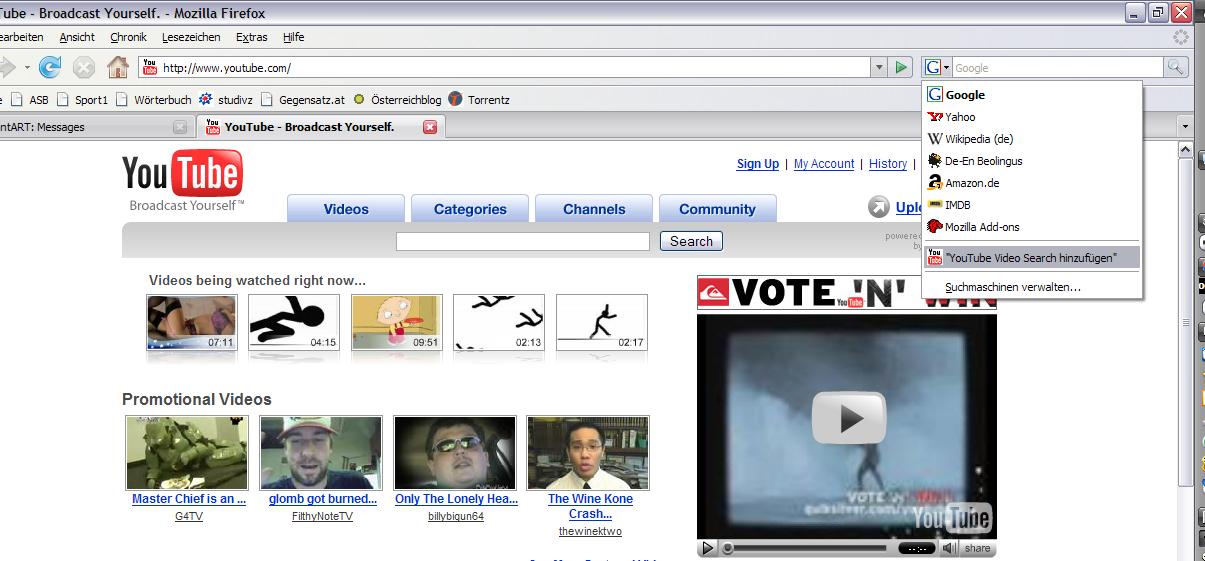Go to the Firefox home page icon
The width and height of the screenshot is (1205, 561).
(118, 67)
